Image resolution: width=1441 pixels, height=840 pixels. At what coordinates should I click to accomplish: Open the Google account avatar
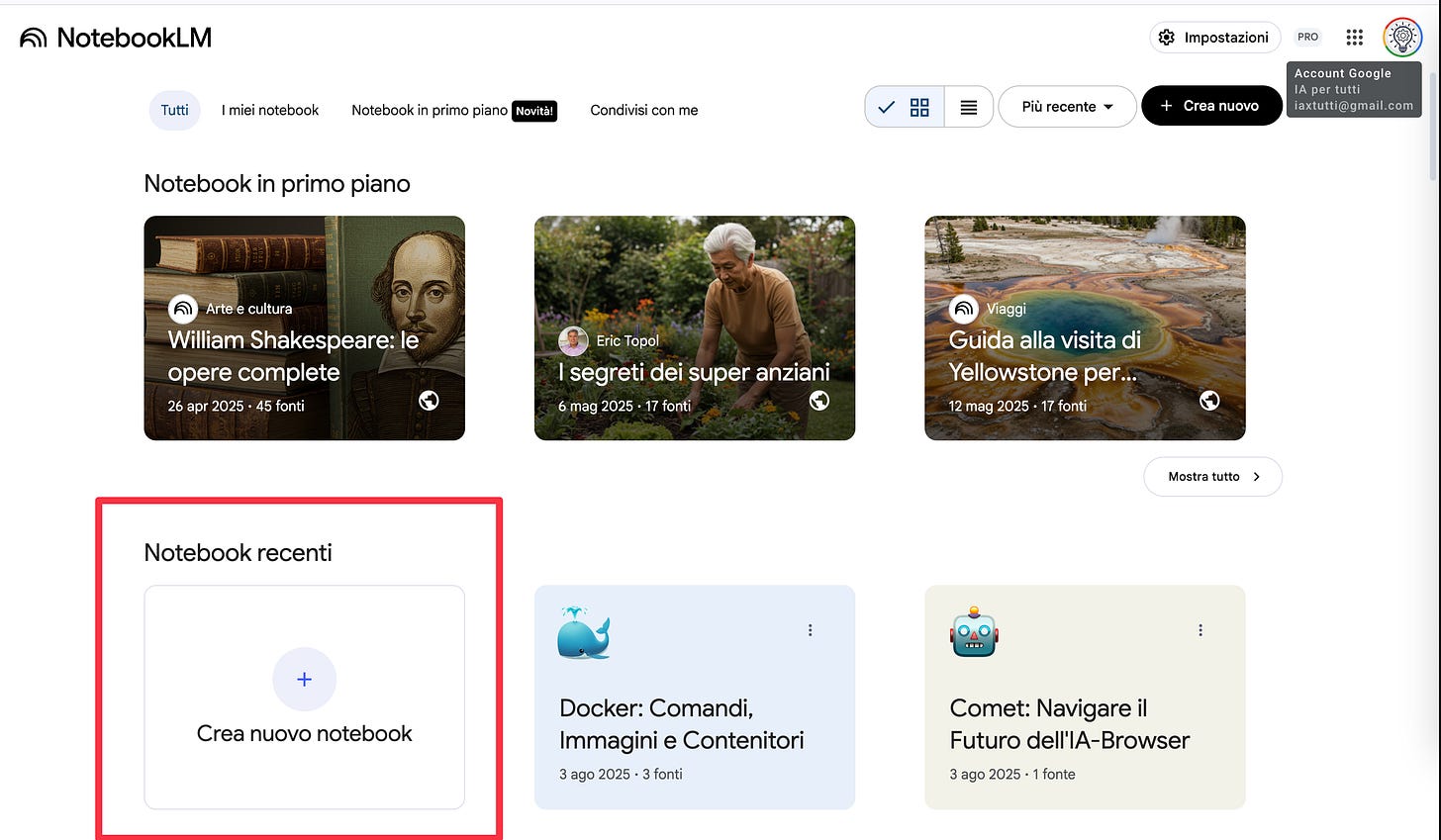pyautogui.click(x=1402, y=38)
